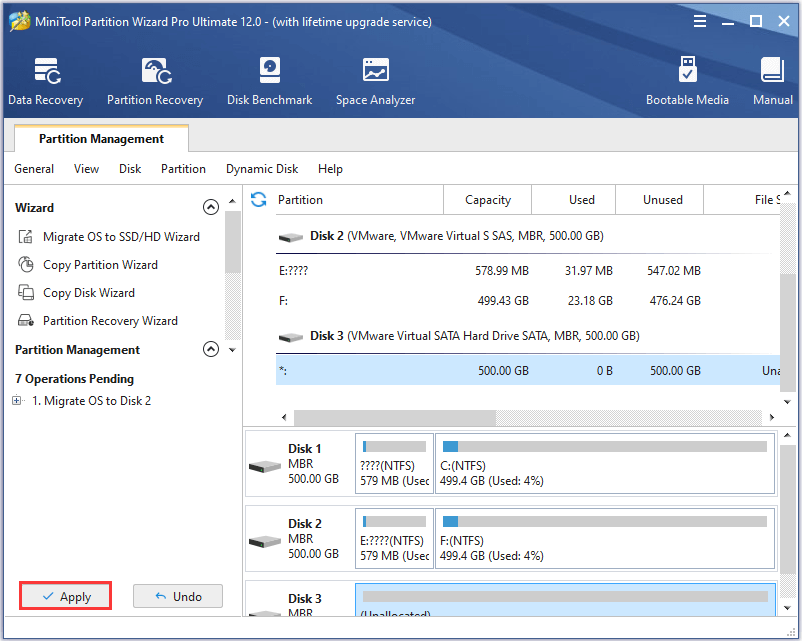Start the Copy Disk Wizard
The height and width of the screenshot is (641, 802).
(89, 293)
